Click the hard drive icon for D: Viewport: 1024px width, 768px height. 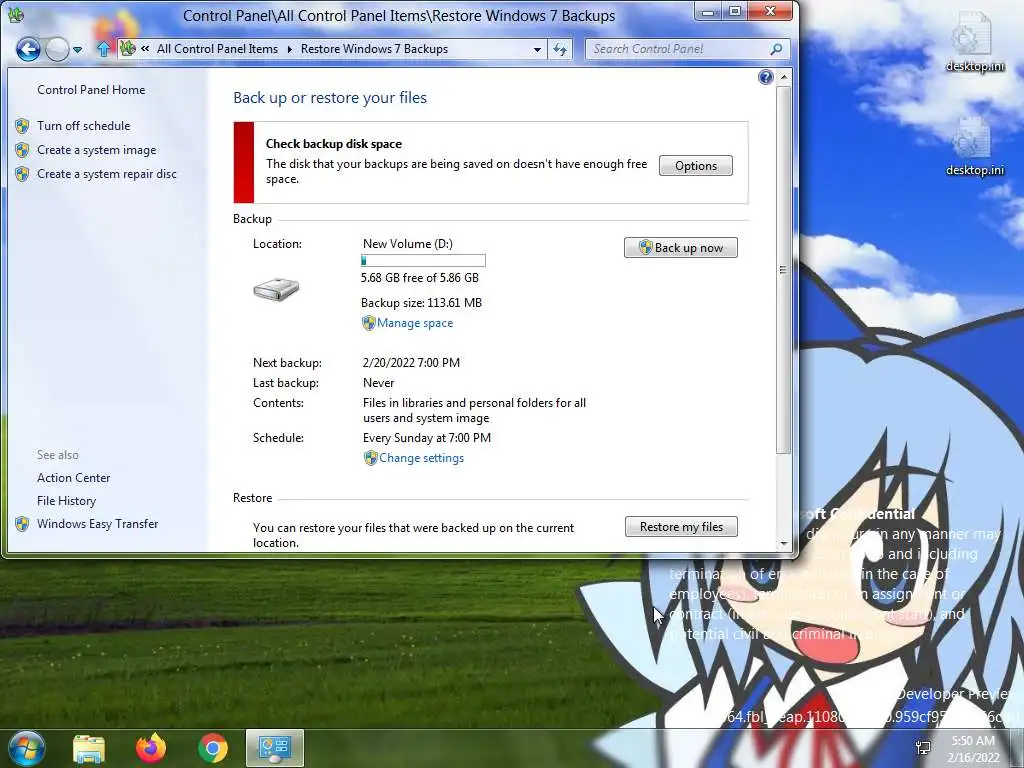pyautogui.click(x=276, y=289)
